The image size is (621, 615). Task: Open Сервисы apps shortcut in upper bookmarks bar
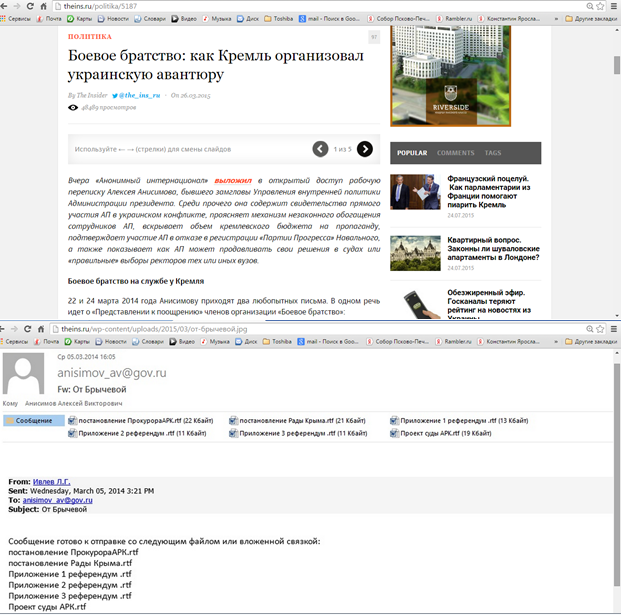point(16,19)
